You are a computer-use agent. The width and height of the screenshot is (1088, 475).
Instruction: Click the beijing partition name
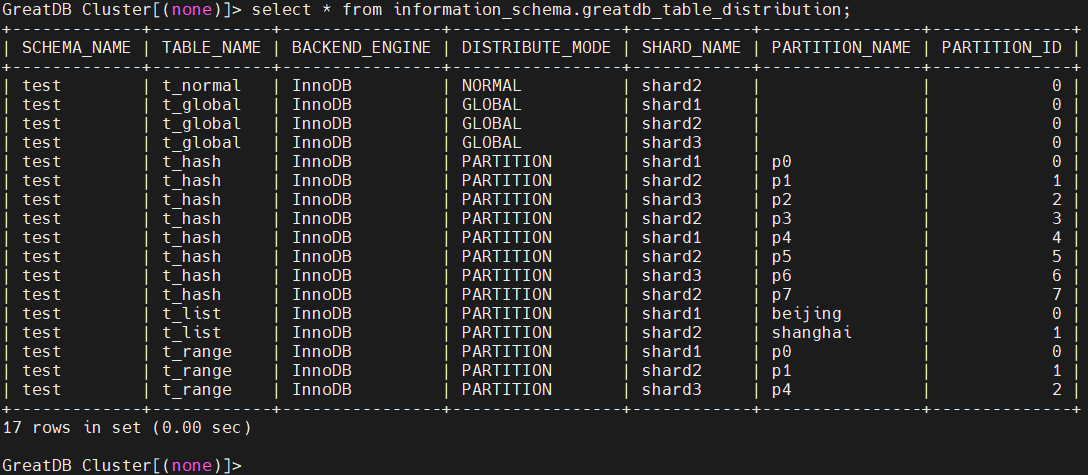pyautogui.click(x=806, y=314)
